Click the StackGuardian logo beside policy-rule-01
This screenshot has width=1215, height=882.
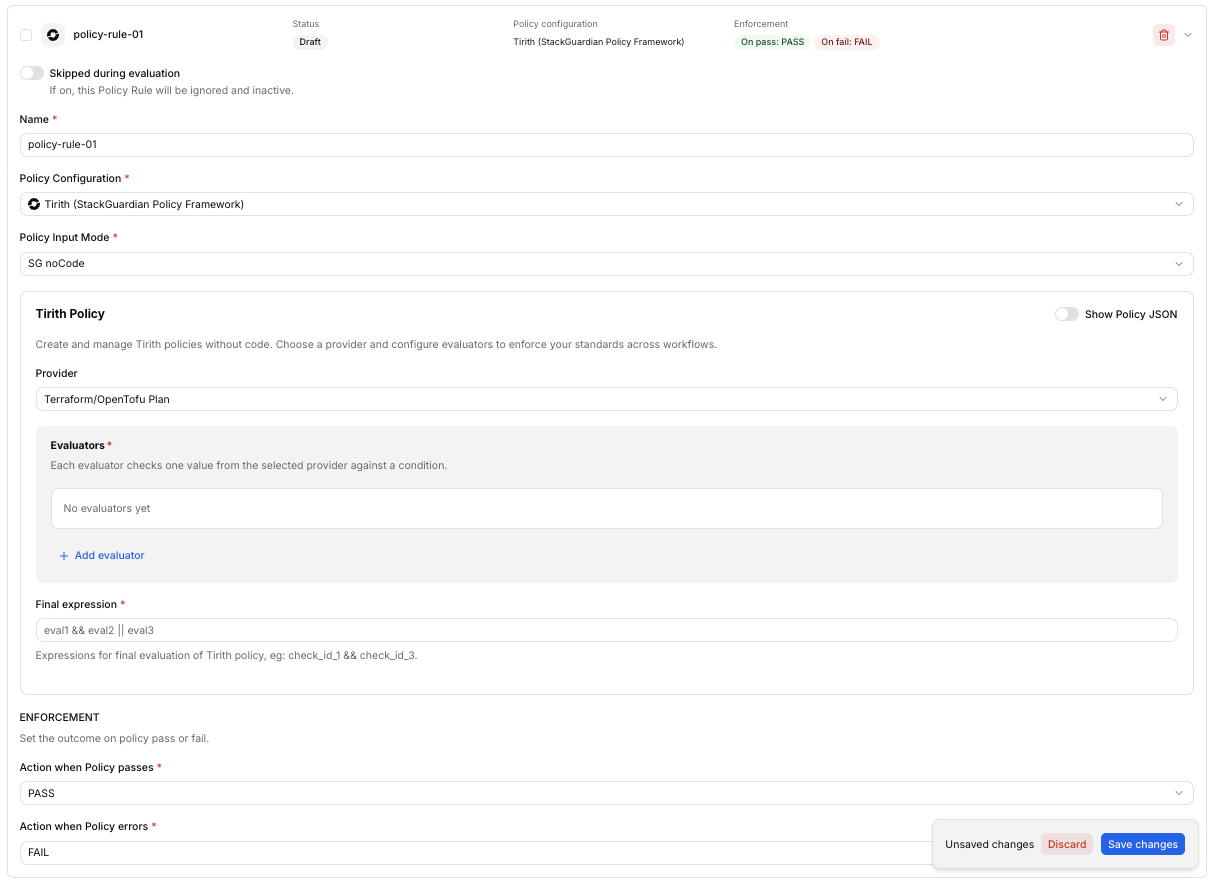coord(52,35)
